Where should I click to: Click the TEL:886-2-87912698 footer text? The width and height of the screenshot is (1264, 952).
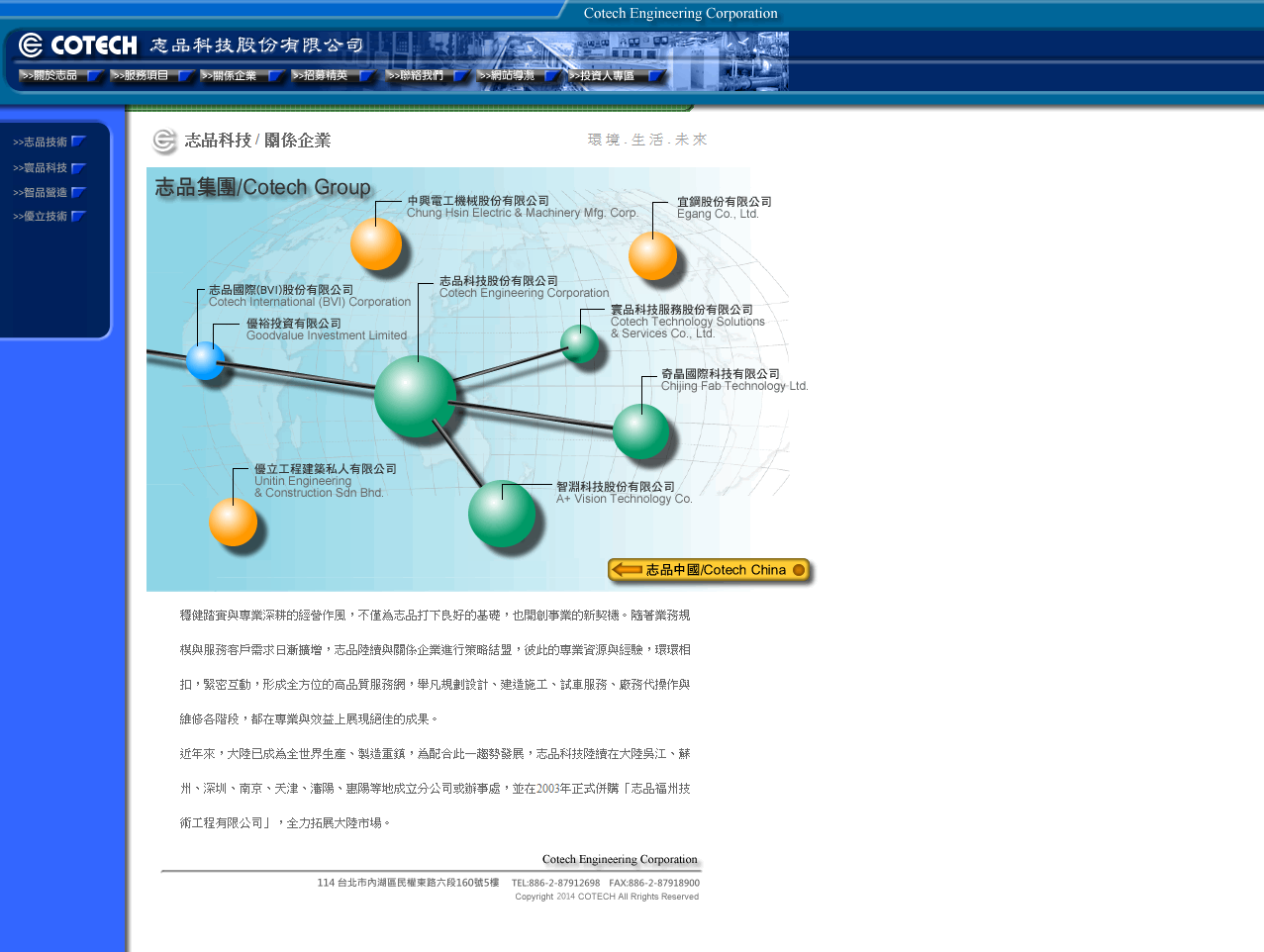tap(555, 883)
